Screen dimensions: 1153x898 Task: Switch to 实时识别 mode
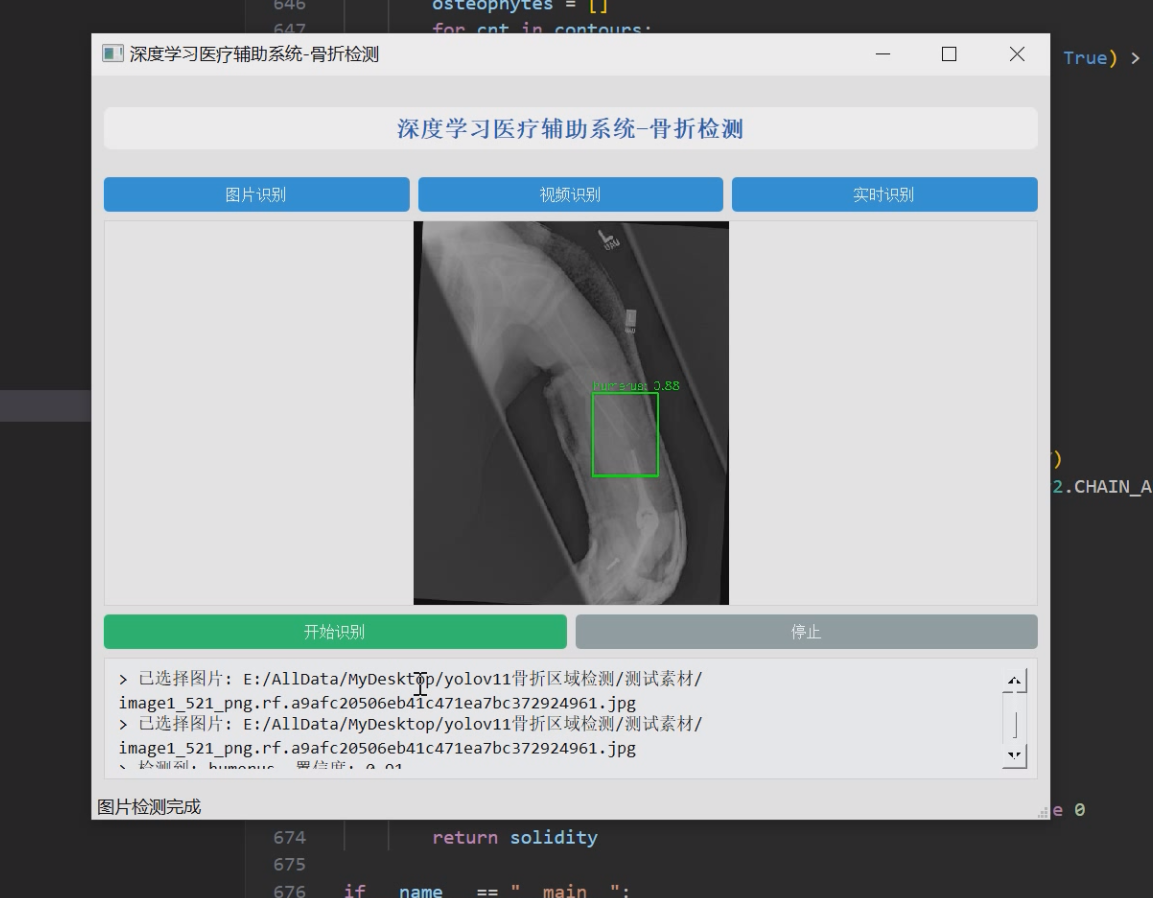pyautogui.click(x=884, y=194)
